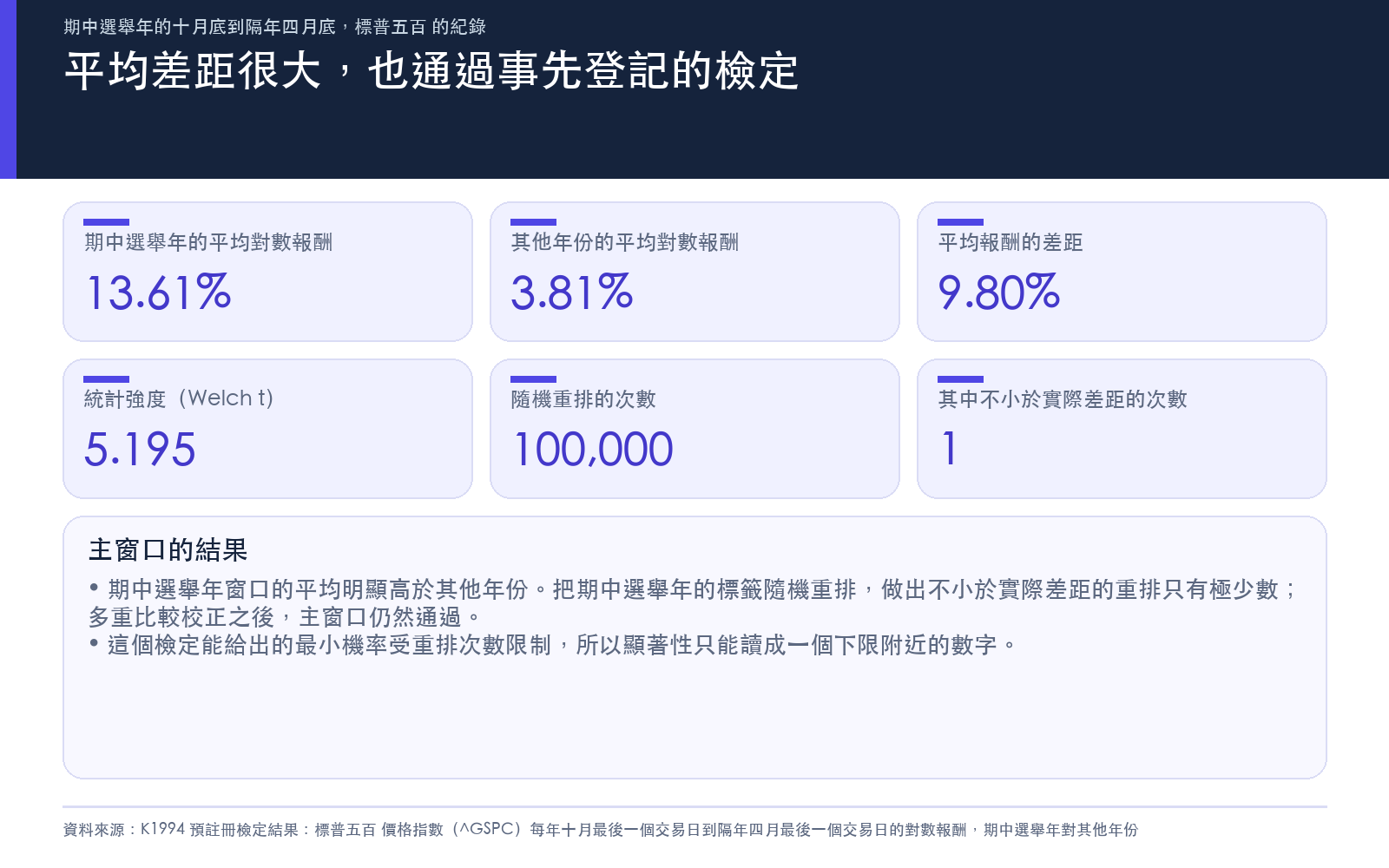Select the value 3.81%
The image size is (1389, 868).
[x=572, y=293]
